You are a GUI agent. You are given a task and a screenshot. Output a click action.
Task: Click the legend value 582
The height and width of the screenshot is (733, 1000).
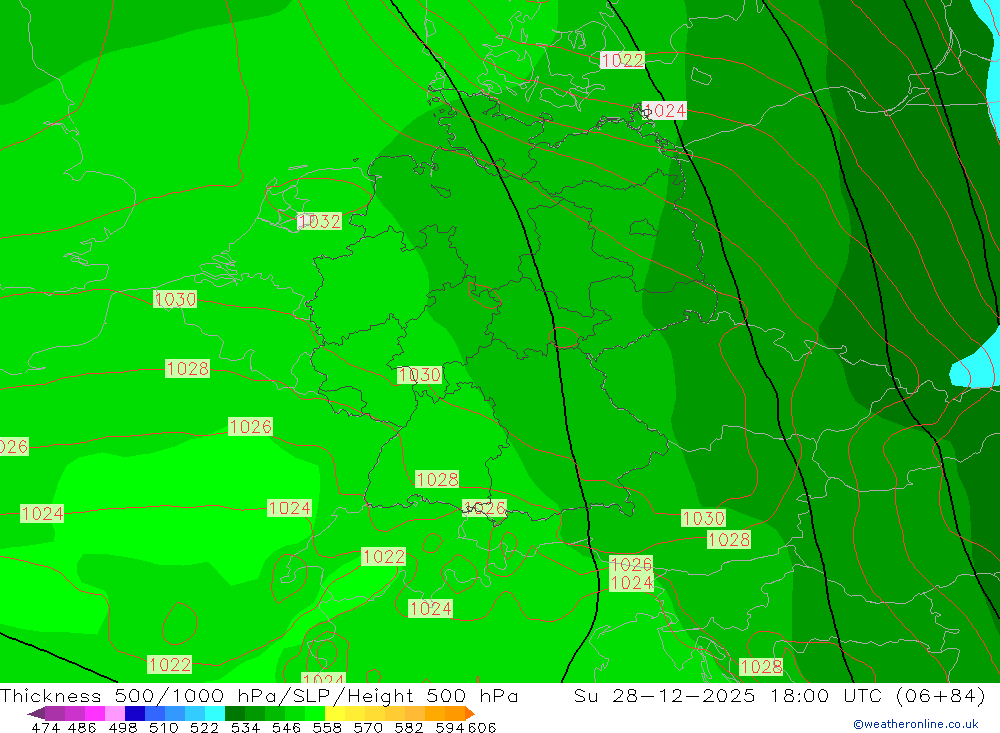coord(408,728)
